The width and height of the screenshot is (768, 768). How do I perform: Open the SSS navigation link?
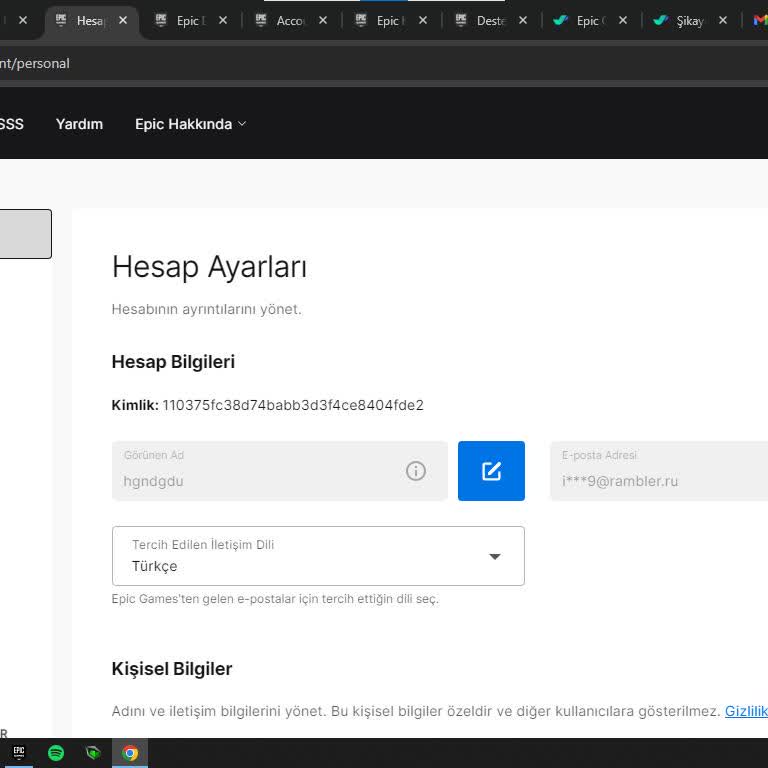click(x=11, y=124)
